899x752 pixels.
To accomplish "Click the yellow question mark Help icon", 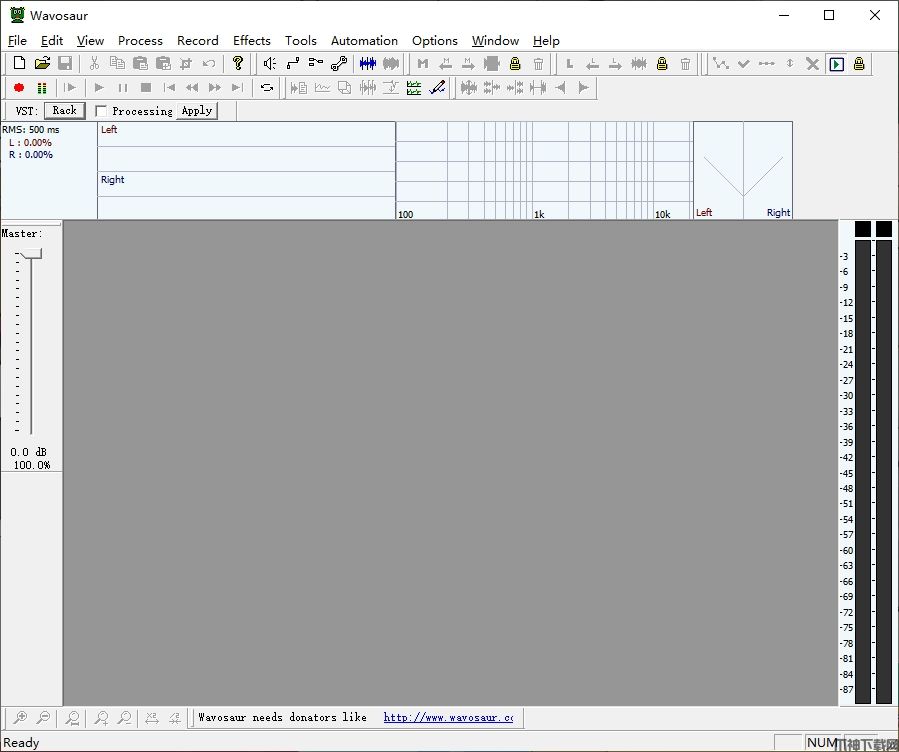I will pos(238,63).
